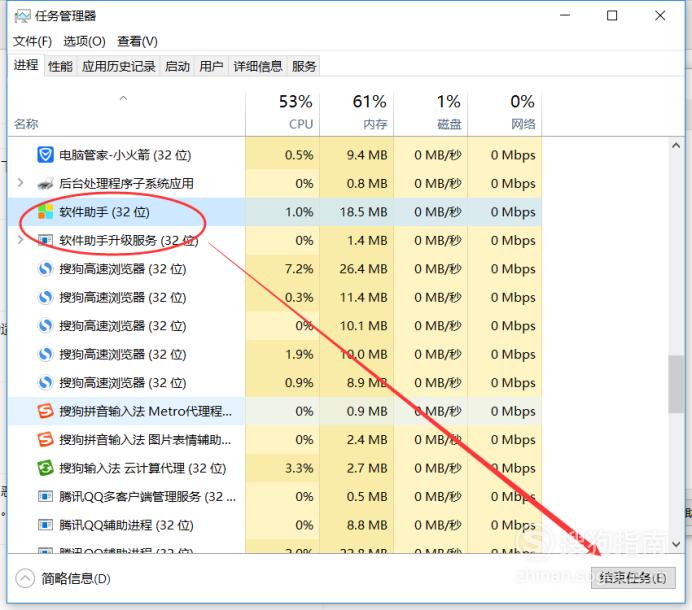Click the 腾讯QQ多客户端管理服务 icon
This screenshot has width=692, height=610.
pos(45,497)
